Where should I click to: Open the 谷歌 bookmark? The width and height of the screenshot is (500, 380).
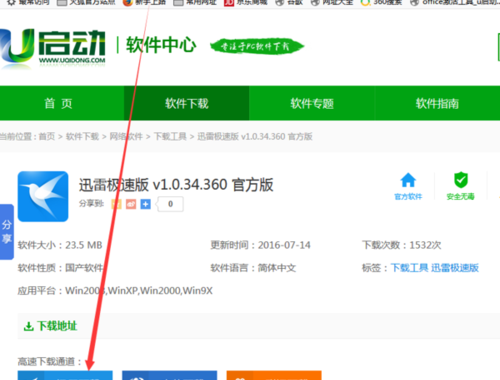289,3
